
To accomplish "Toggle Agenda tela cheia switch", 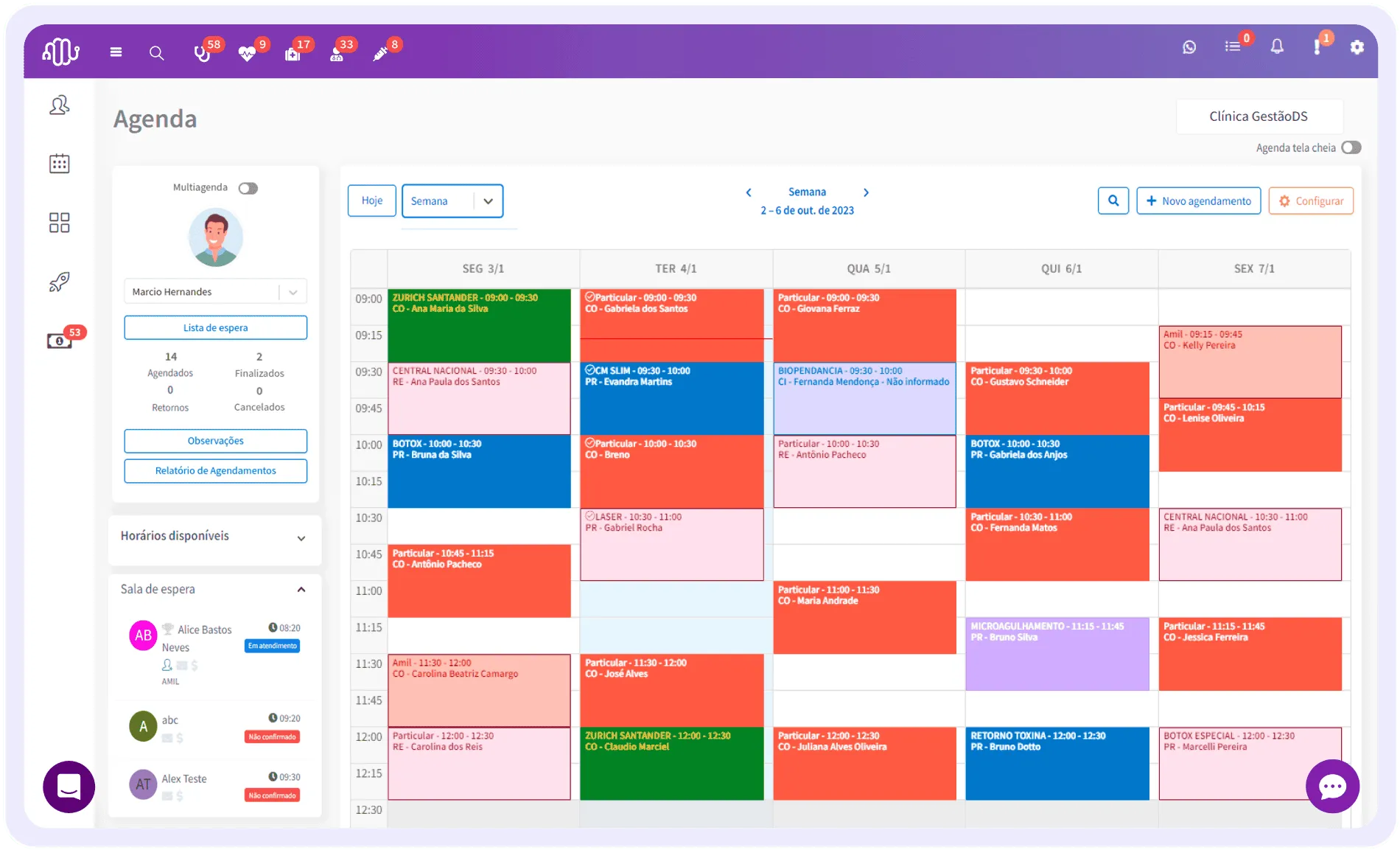I will tap(1351, 147).
